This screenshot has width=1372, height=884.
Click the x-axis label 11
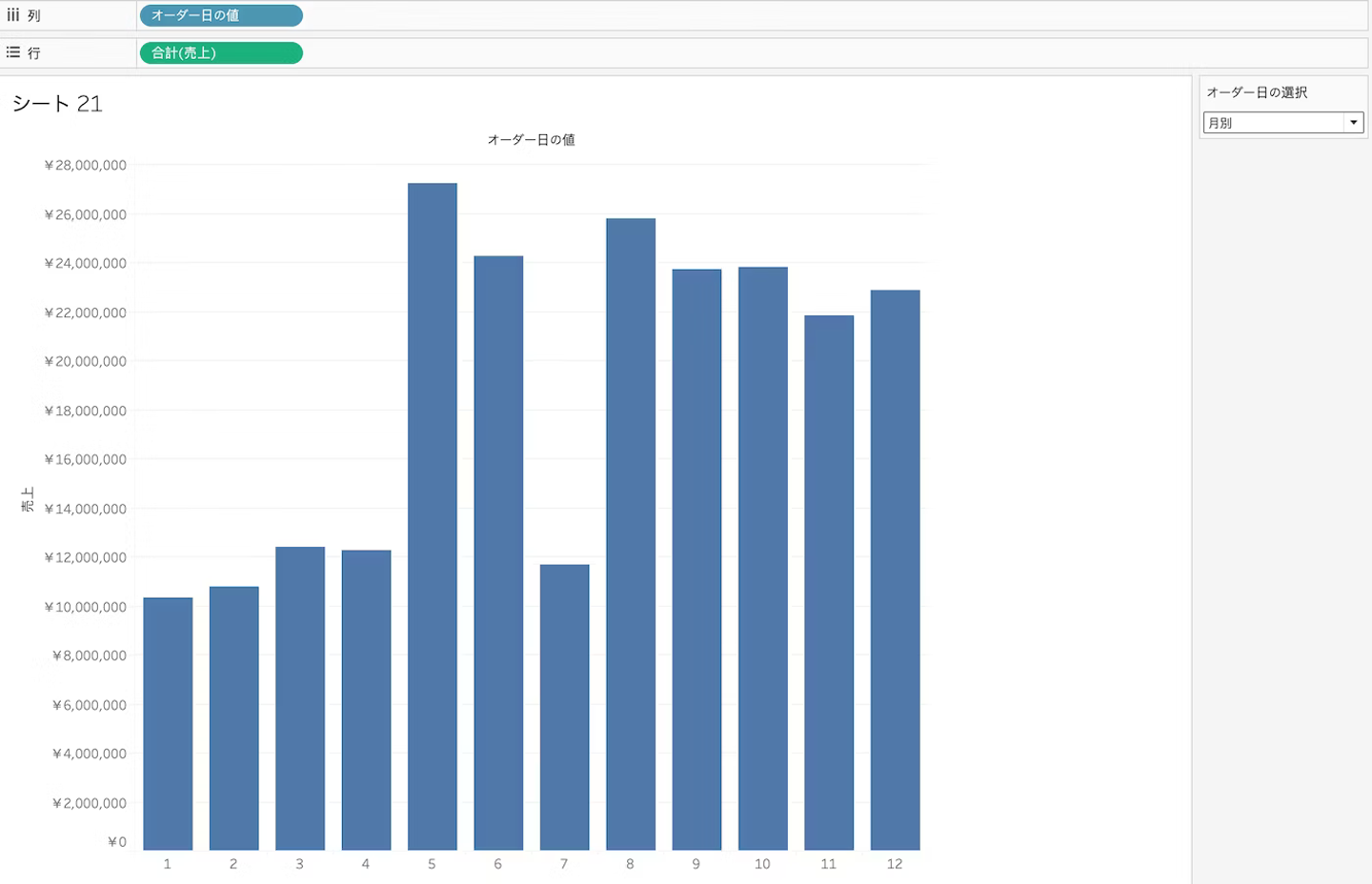[829, 864]
